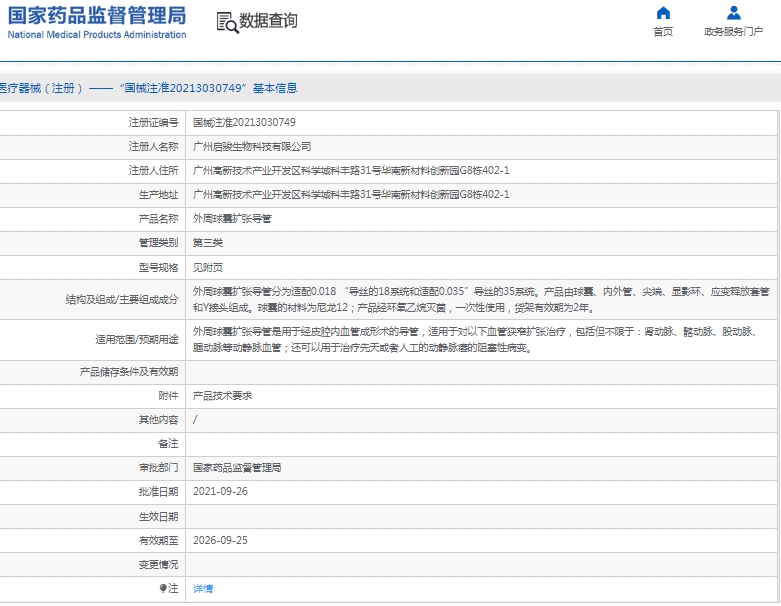Click the 首页 home link text
781x606 pixels.
(x=663, y=32)
